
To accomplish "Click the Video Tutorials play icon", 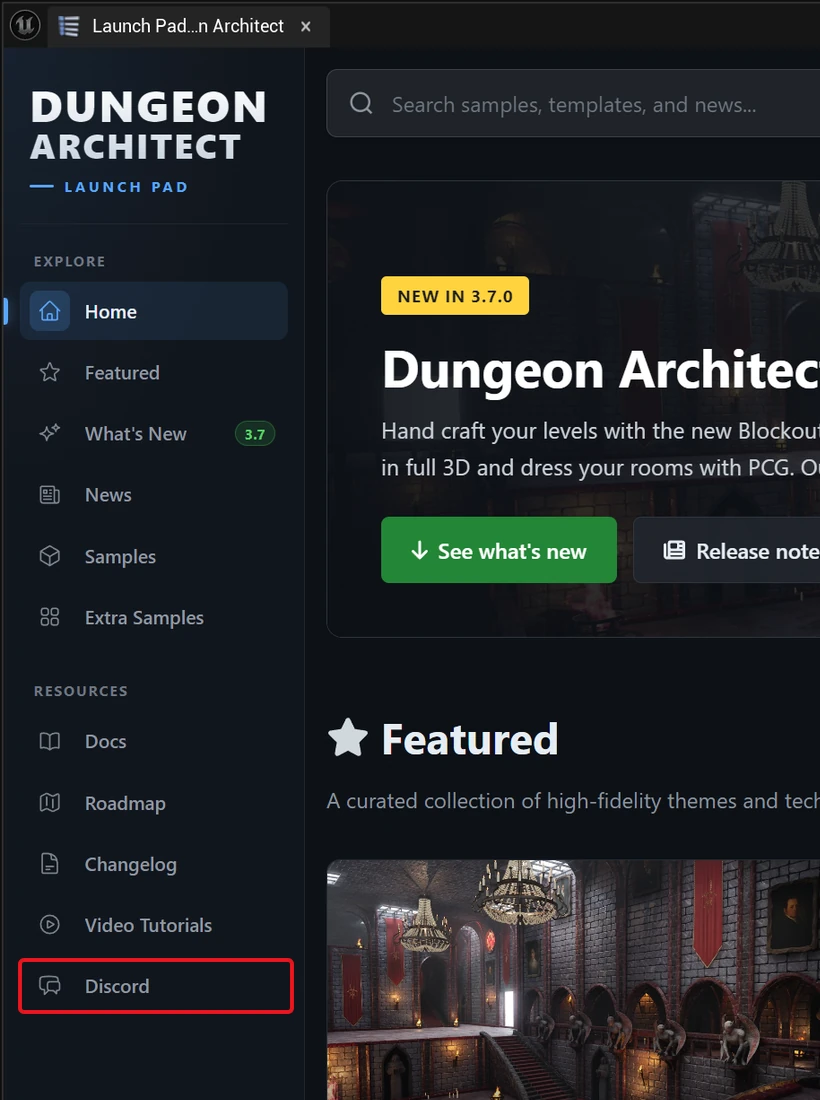I will [x=50, y=925].
